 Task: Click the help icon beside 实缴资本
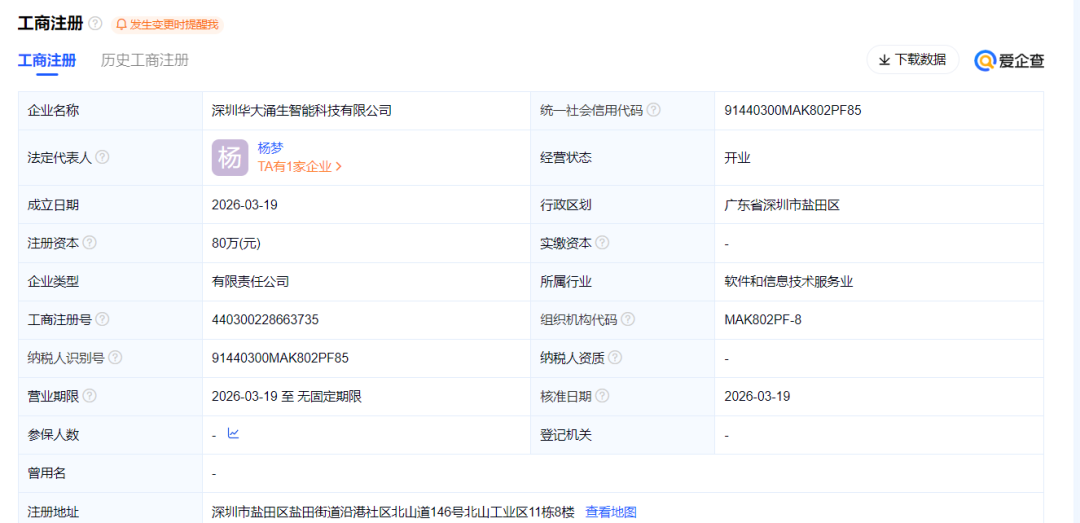click(602, 243)
